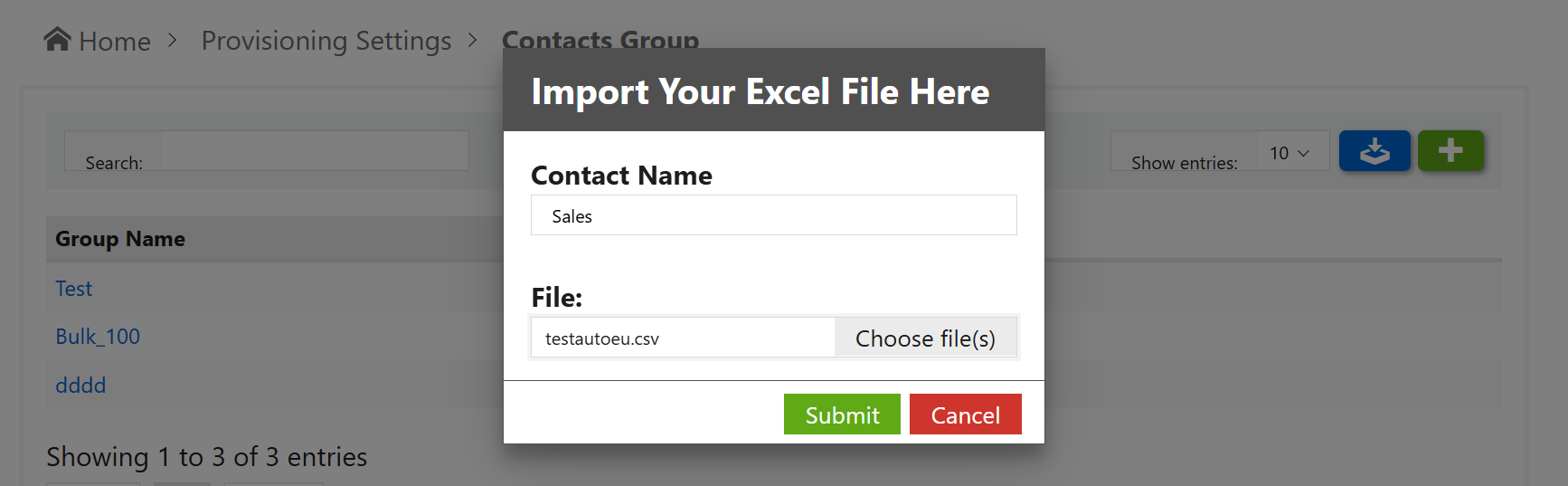
Task: Navigate to Provisioning Settings breadcrumb
Action: pyautogui.click(x=326, y=41)
